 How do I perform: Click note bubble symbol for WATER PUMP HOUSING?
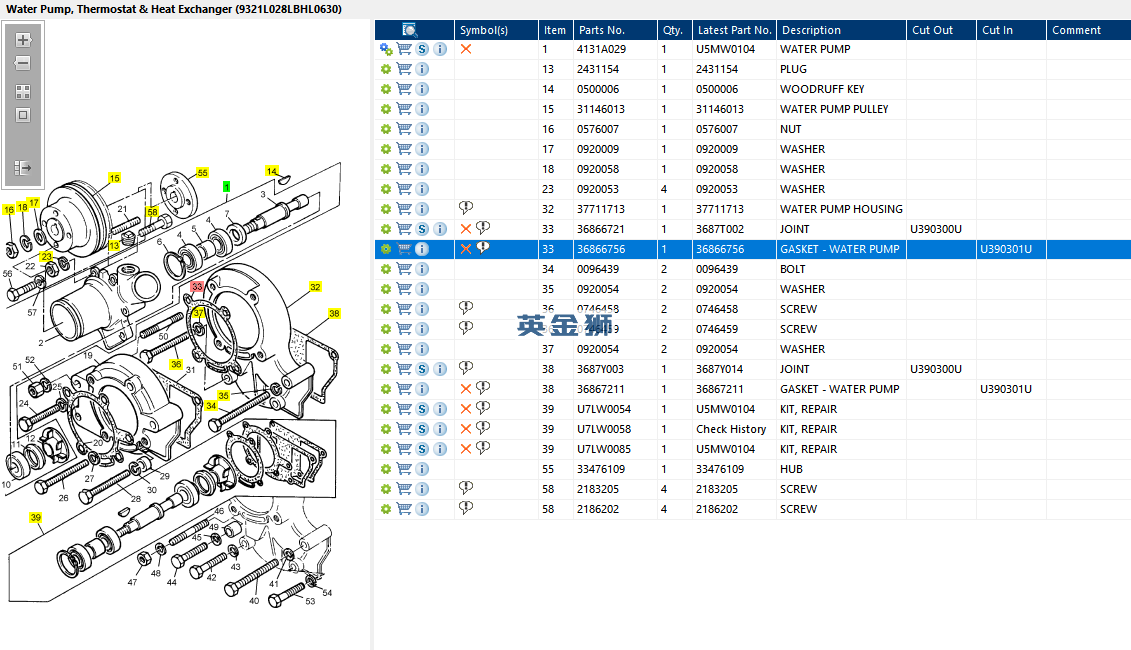point(466,208)
